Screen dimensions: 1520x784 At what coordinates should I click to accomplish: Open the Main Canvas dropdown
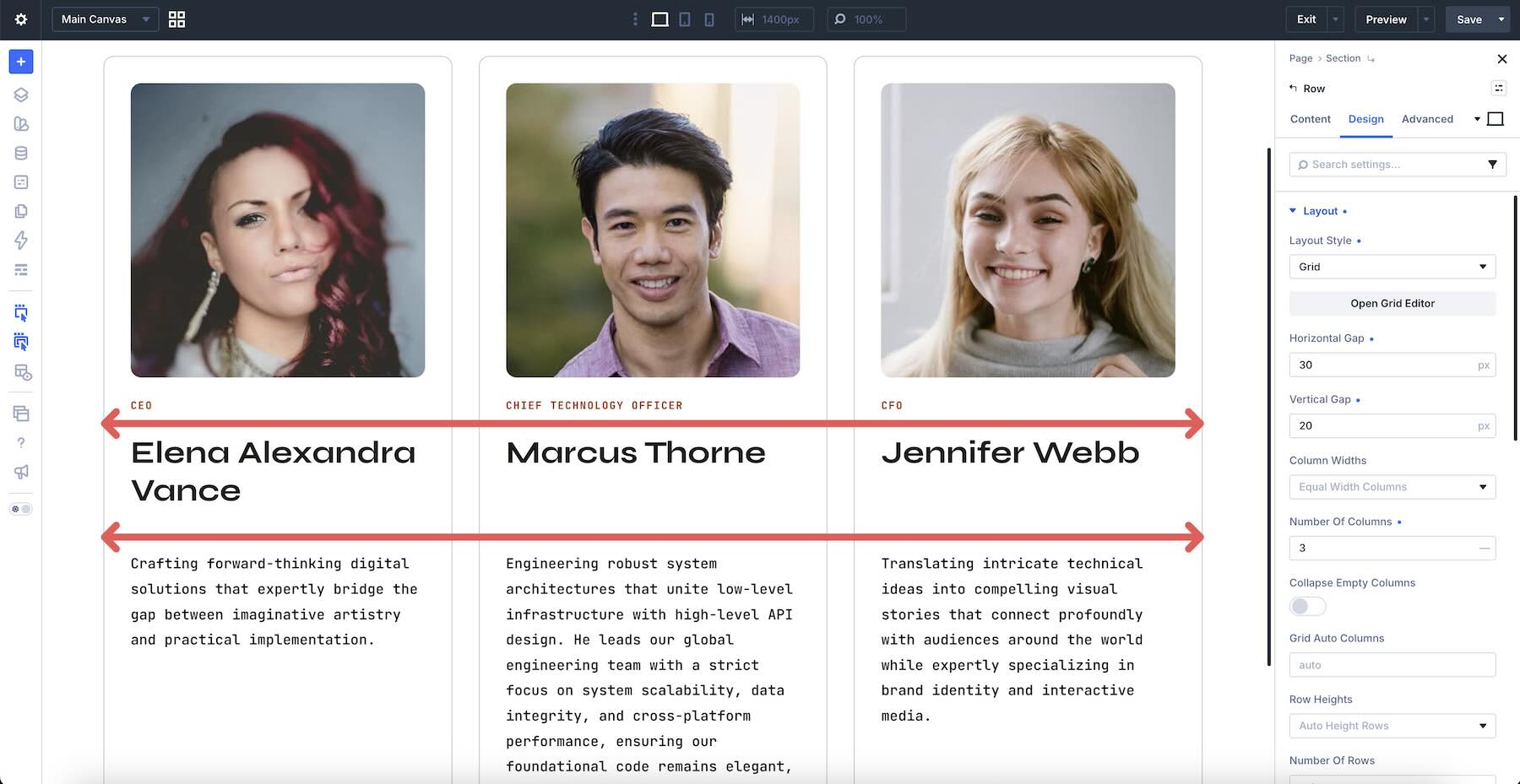(x=106, y=19)
